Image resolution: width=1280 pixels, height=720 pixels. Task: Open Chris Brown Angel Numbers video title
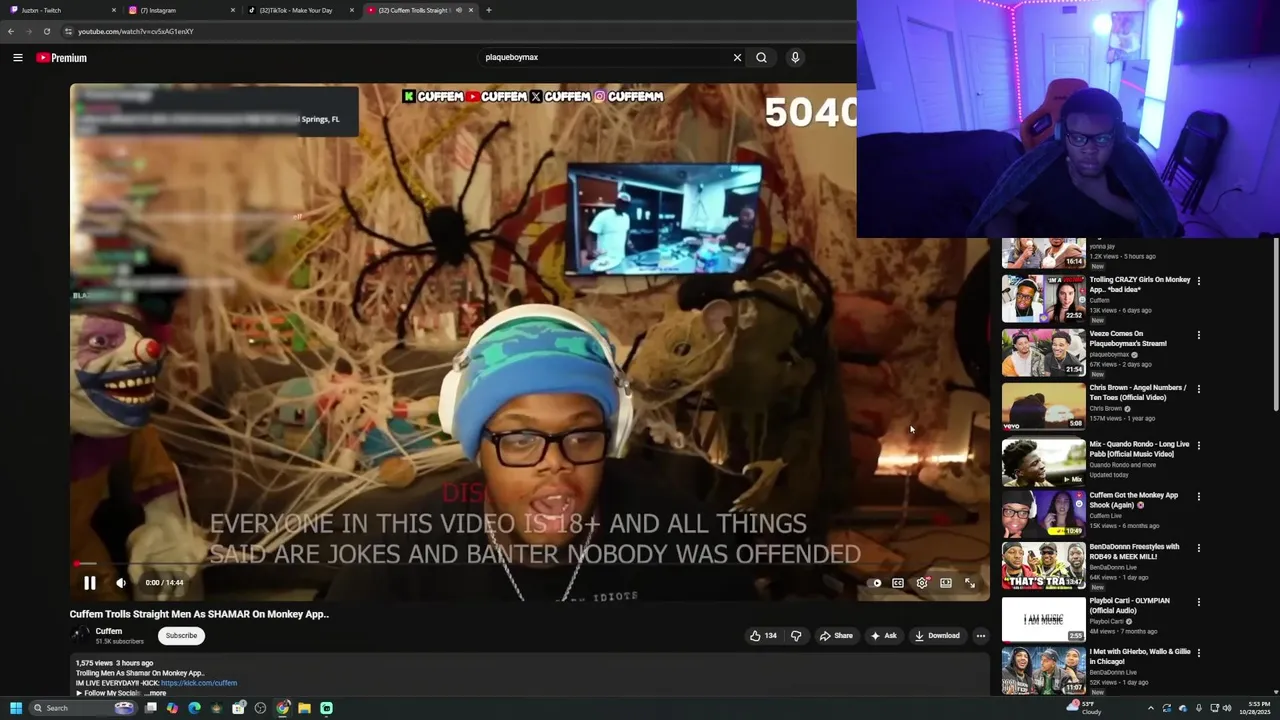click(x=1138, y=392)
